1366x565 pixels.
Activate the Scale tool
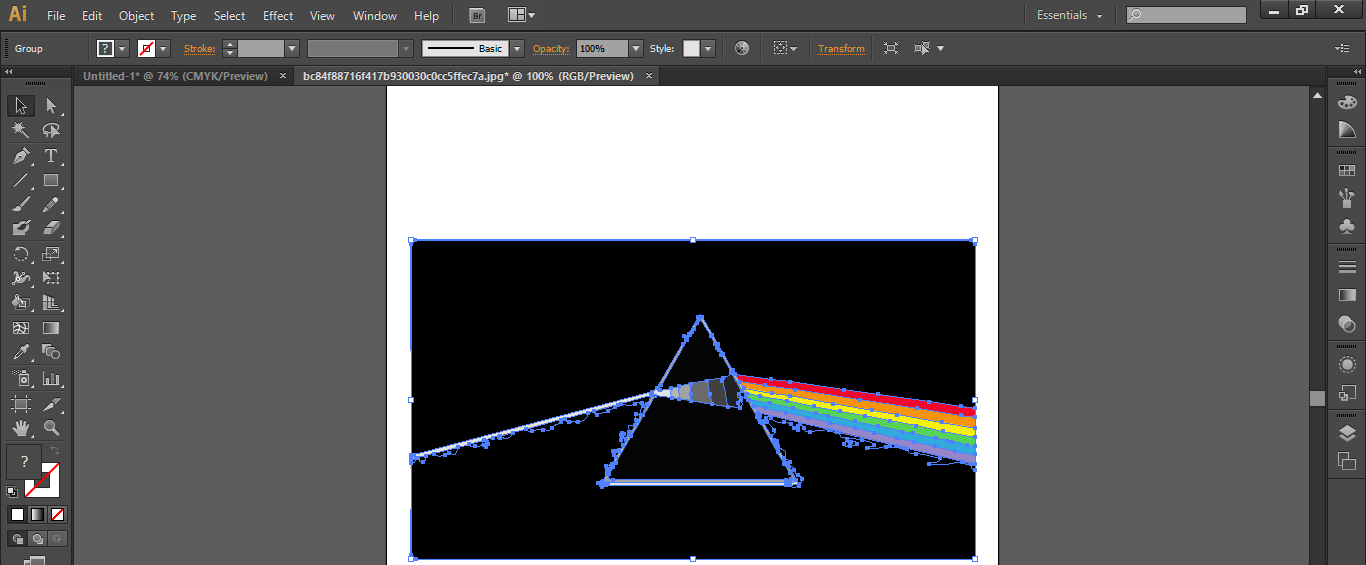[51, 254]
